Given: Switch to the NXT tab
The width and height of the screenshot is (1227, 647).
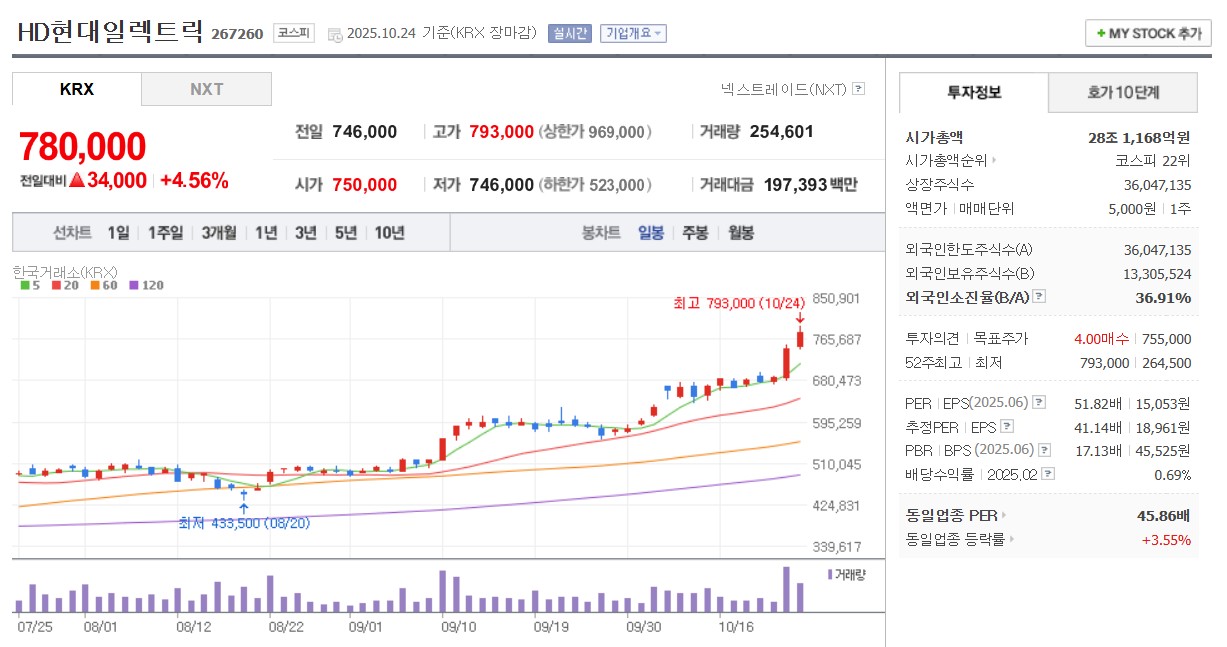Looking at the screenshot, I should click(206, 88).
